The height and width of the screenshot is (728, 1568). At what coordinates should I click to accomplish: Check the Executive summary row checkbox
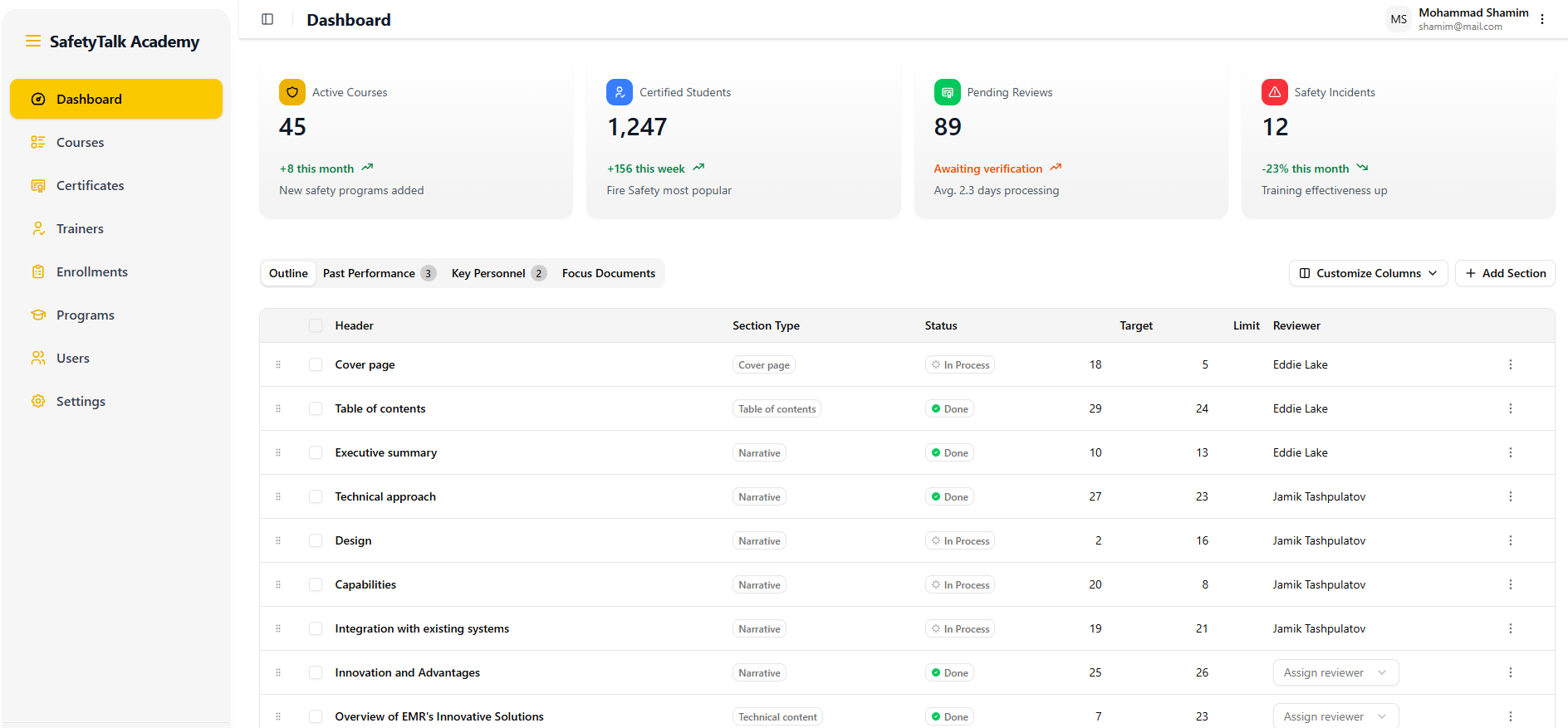(316, 452)
